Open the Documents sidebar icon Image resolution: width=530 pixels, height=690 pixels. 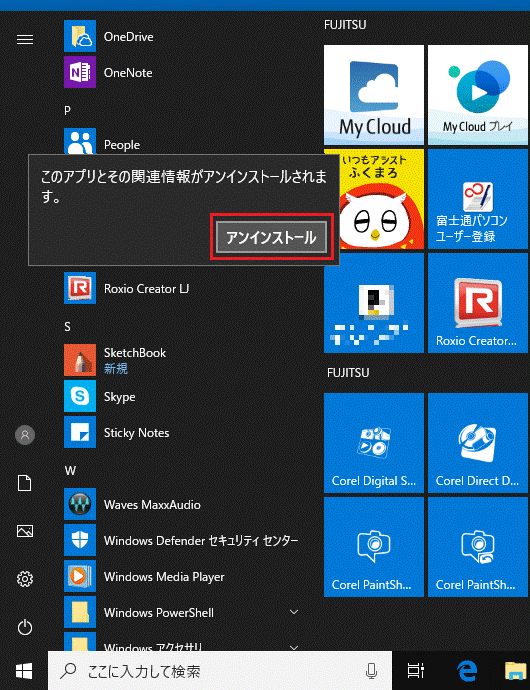(x=25, y=483)
